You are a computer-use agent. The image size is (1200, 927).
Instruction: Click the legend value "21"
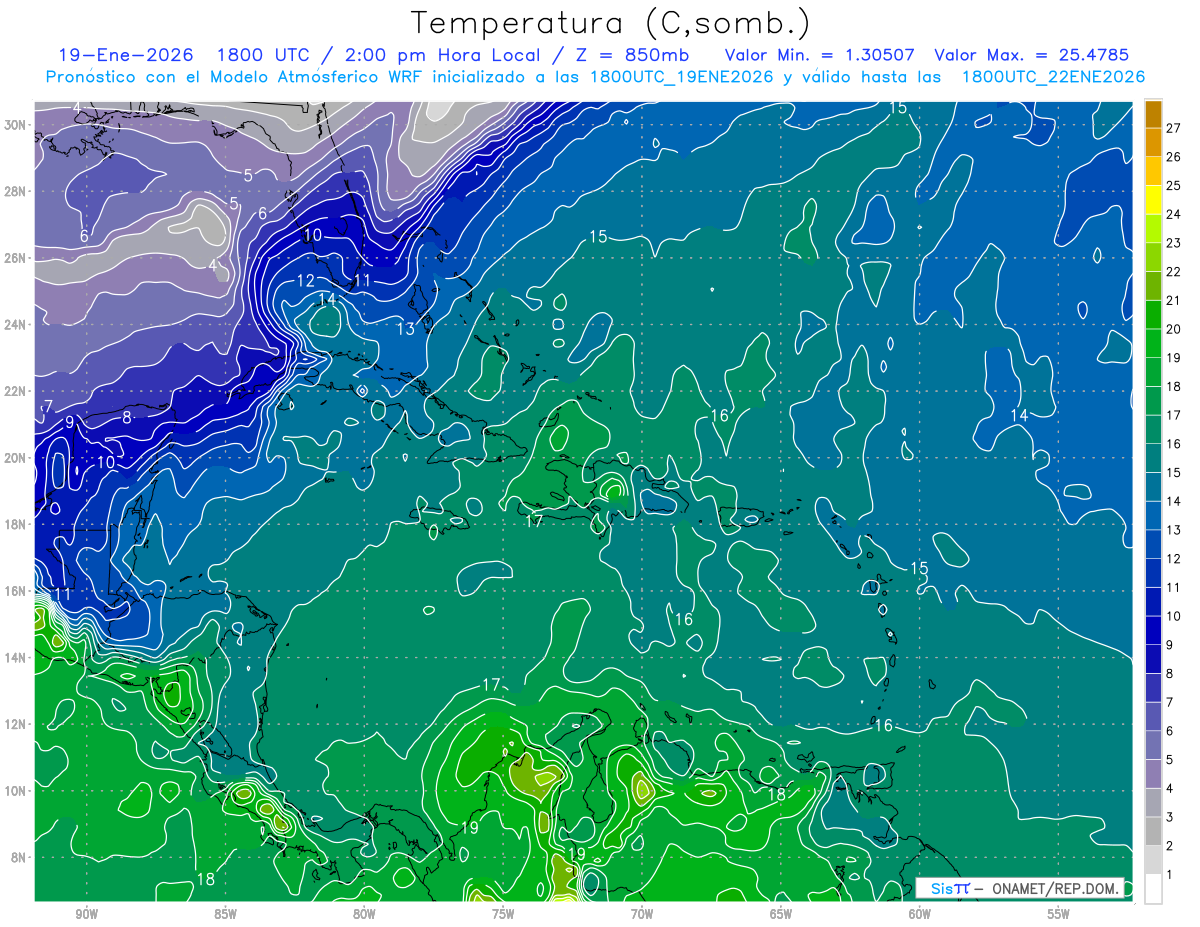coord(1173,300)
